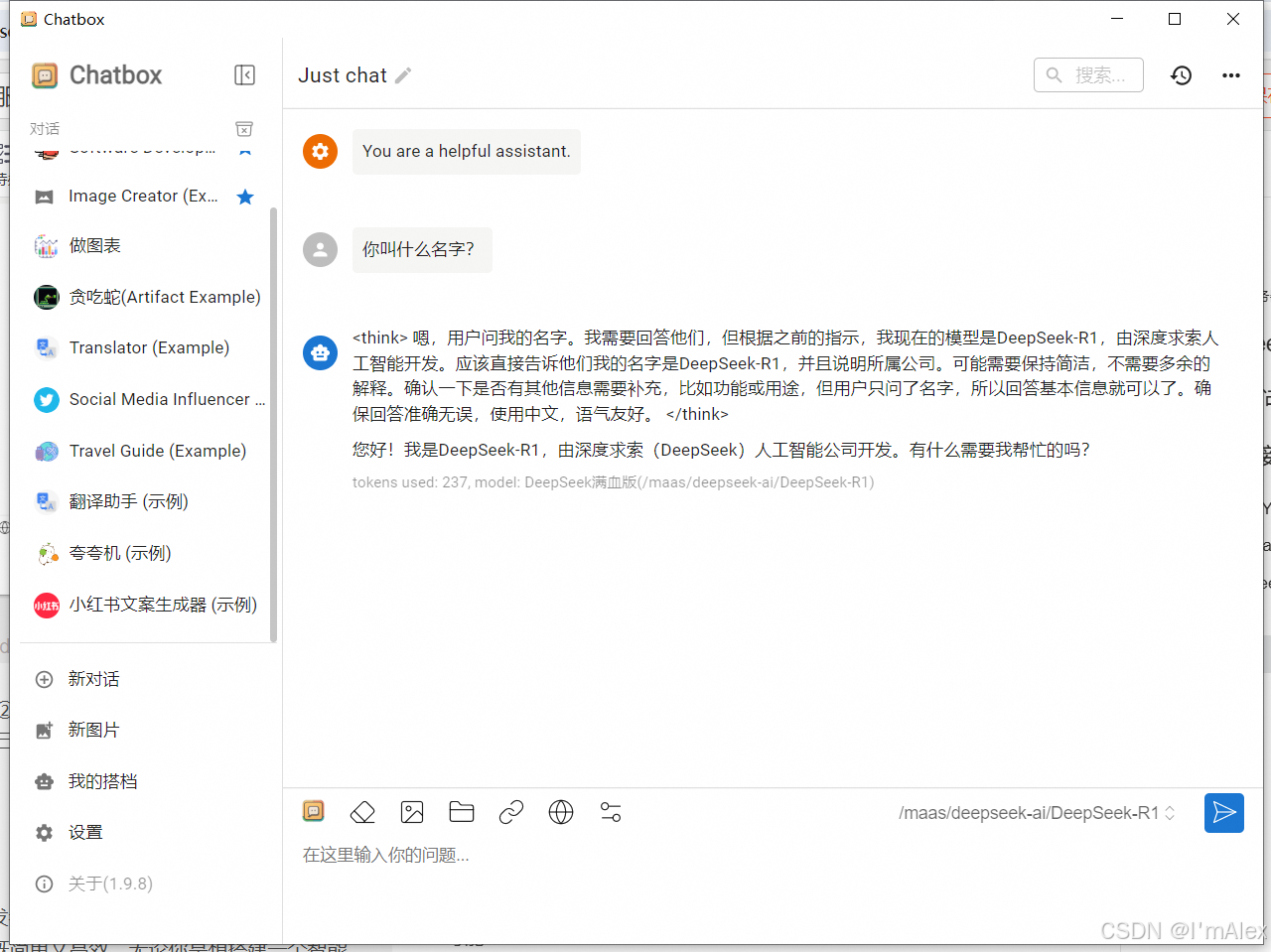The image size is (1271, 952).
Task: Click the archive icon beside 对话
Action: (x=244, y=129)
